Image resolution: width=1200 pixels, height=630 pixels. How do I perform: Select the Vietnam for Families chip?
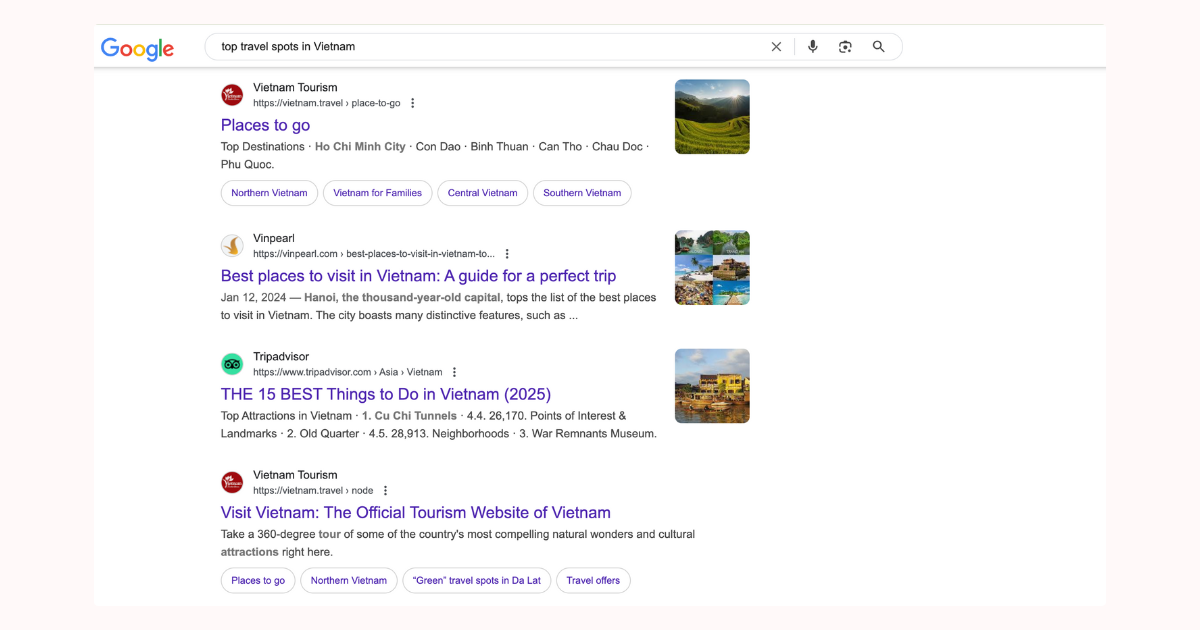coord(377,193)
